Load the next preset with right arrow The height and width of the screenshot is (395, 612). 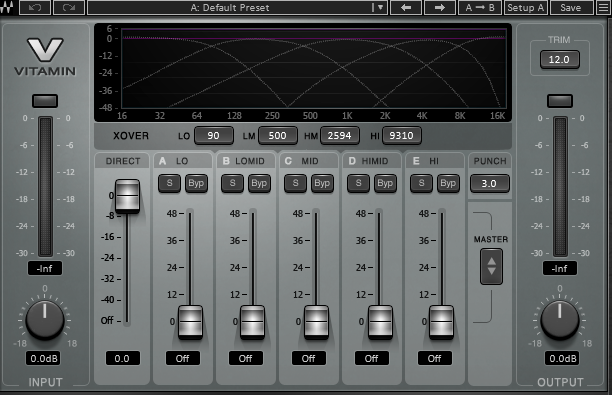440,7
